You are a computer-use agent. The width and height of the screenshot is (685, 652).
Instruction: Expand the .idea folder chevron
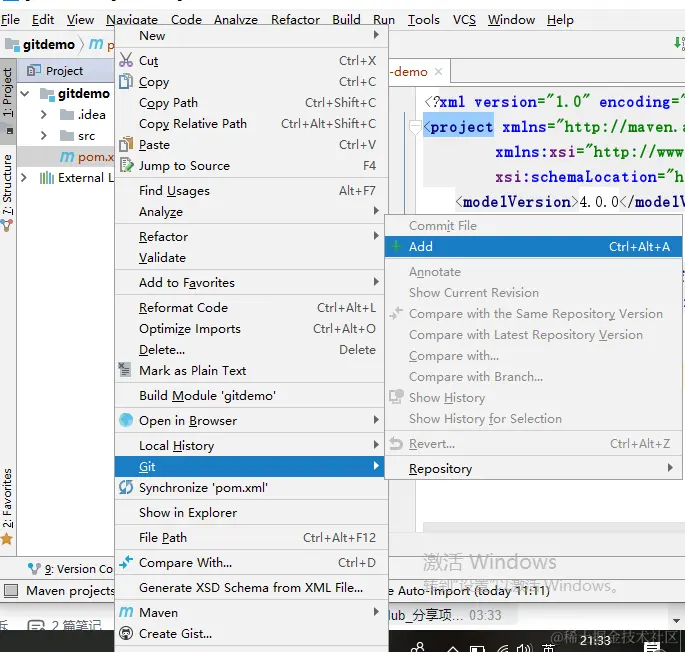[43, 114]
